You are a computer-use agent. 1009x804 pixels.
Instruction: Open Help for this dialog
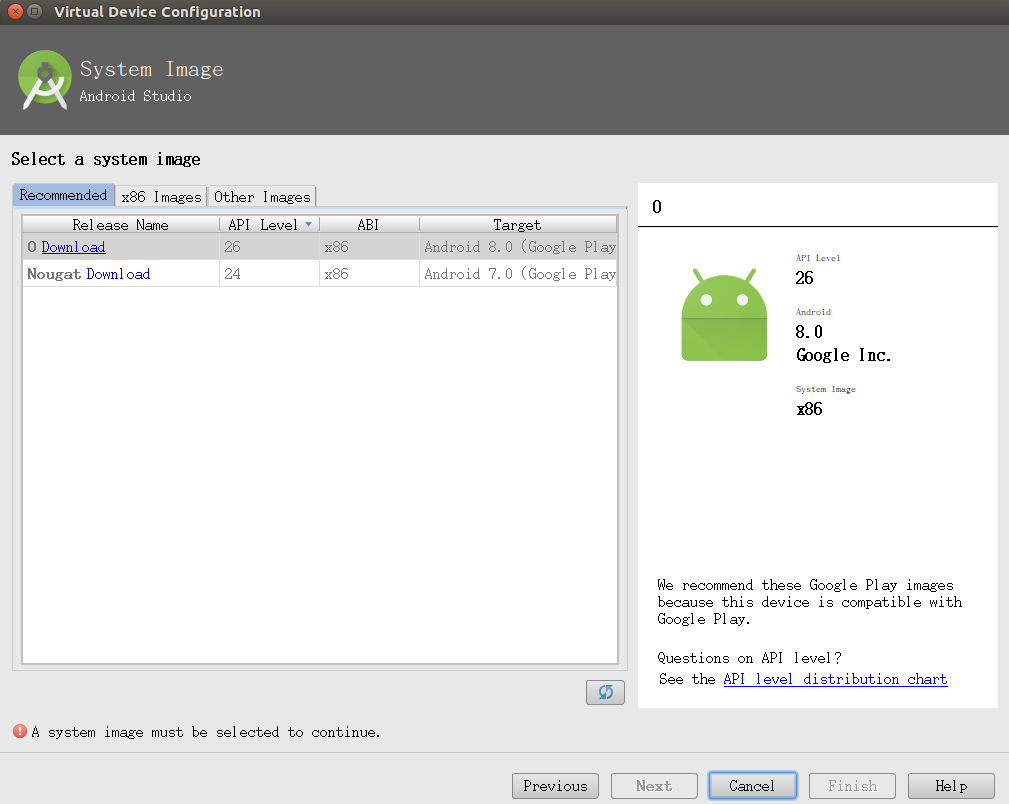tap(951, 786)
